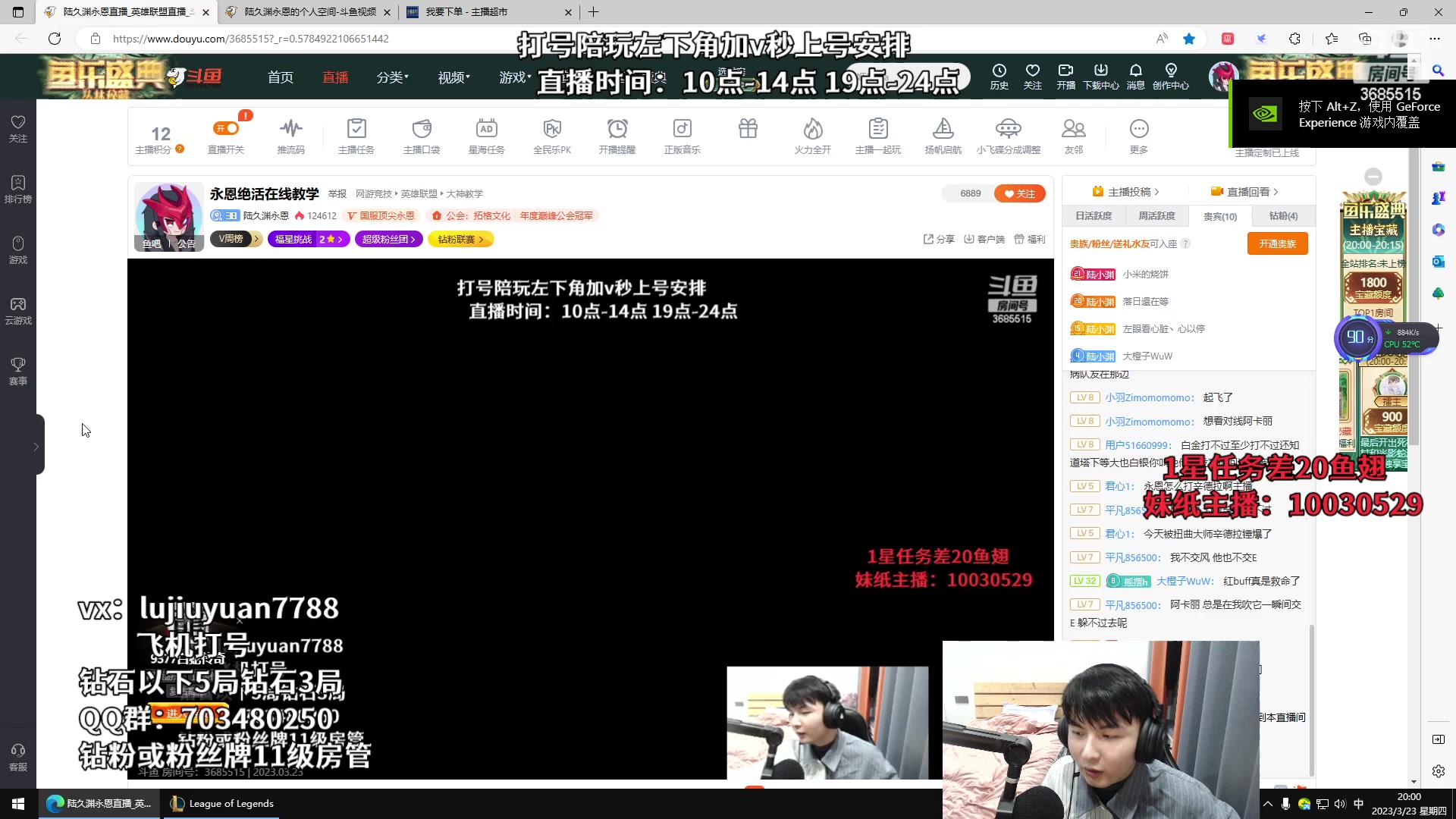Open the Windows Start menu
Viewport: 1456px width, 819px height.
click(18, 804)
